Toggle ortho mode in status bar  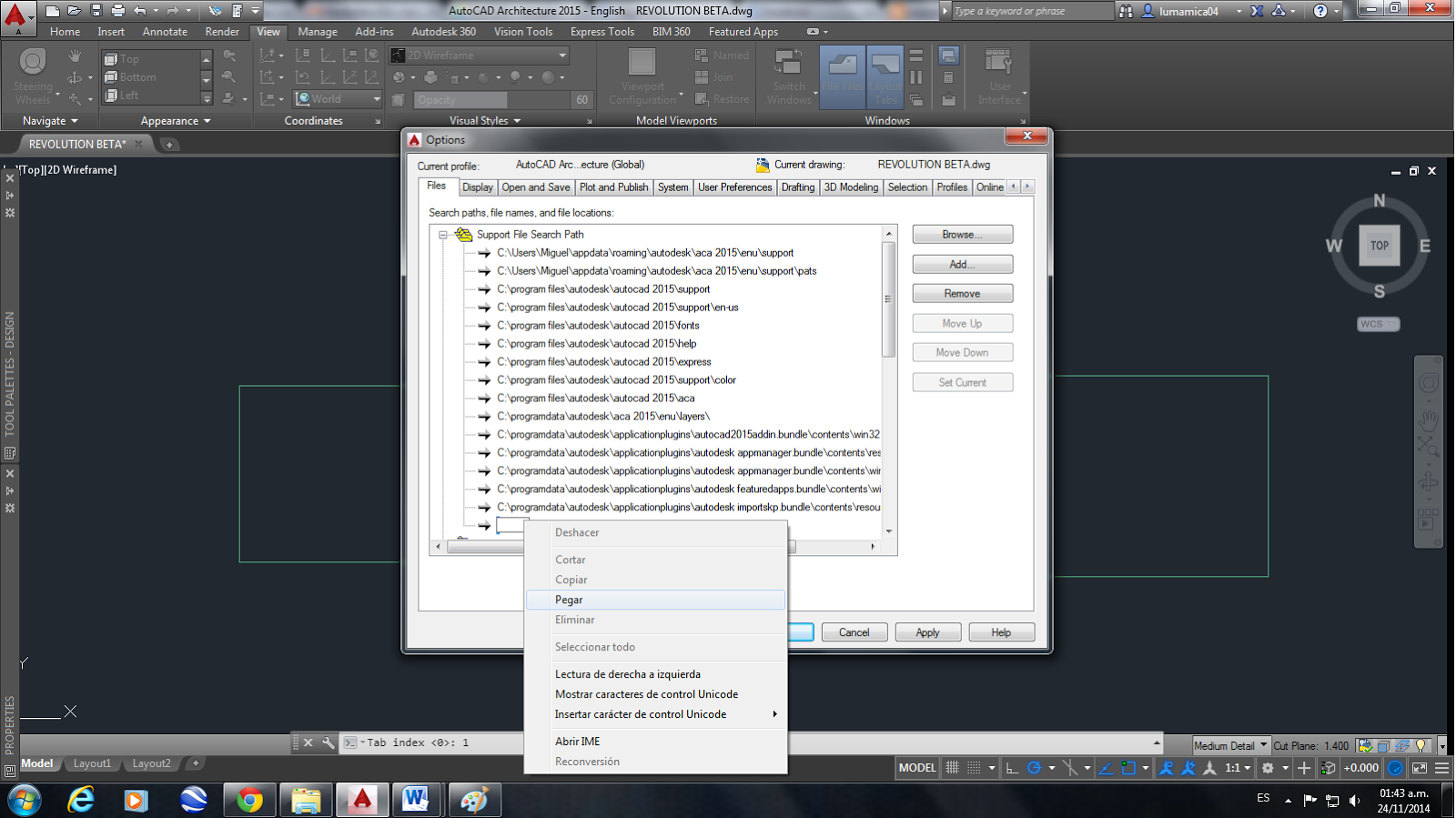pos(1012,768)
